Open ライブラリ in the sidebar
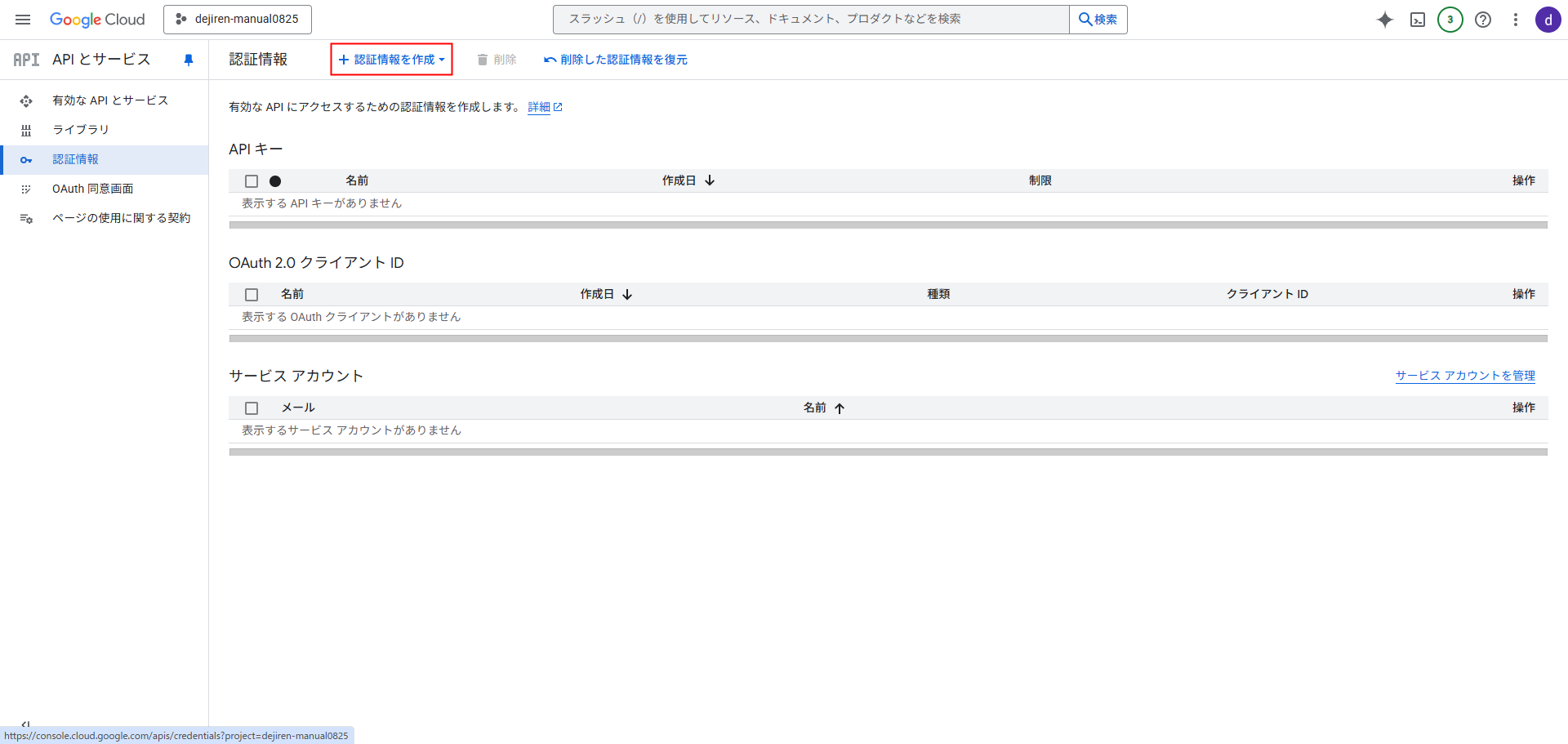 [80, 130]
